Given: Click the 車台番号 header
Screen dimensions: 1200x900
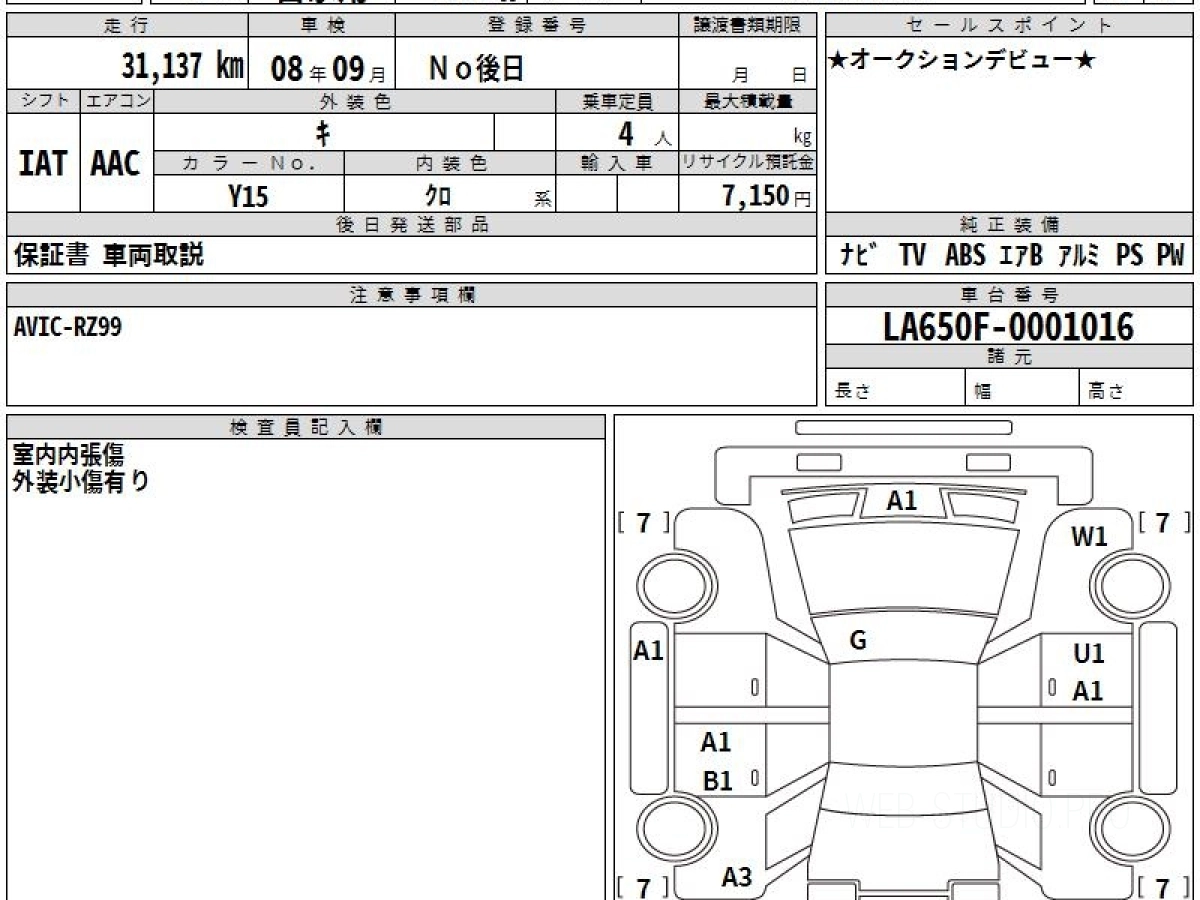Looking at the screenshot, I should (1009, 295).
